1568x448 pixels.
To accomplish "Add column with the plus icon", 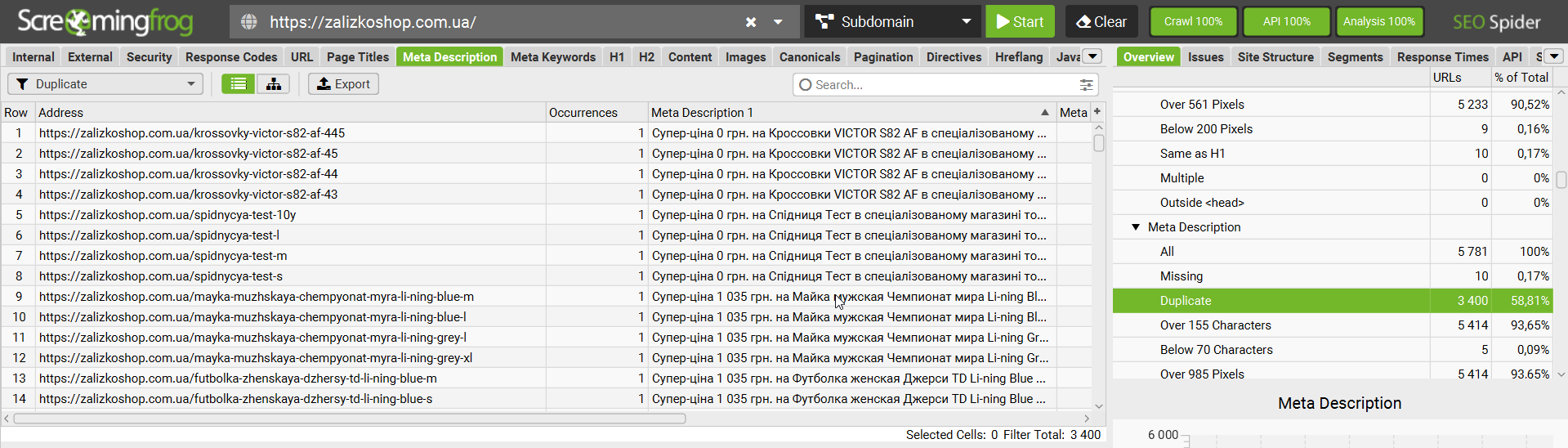I will coord(1097,112).
